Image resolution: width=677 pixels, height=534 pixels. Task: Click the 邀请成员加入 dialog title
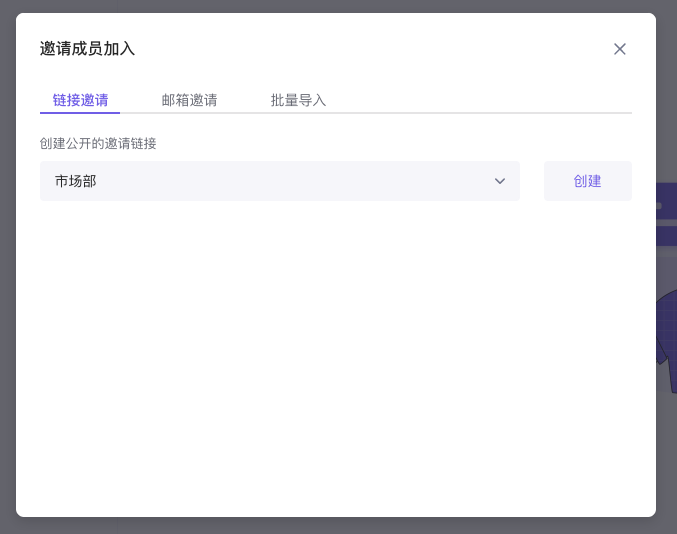click(87, 49)
